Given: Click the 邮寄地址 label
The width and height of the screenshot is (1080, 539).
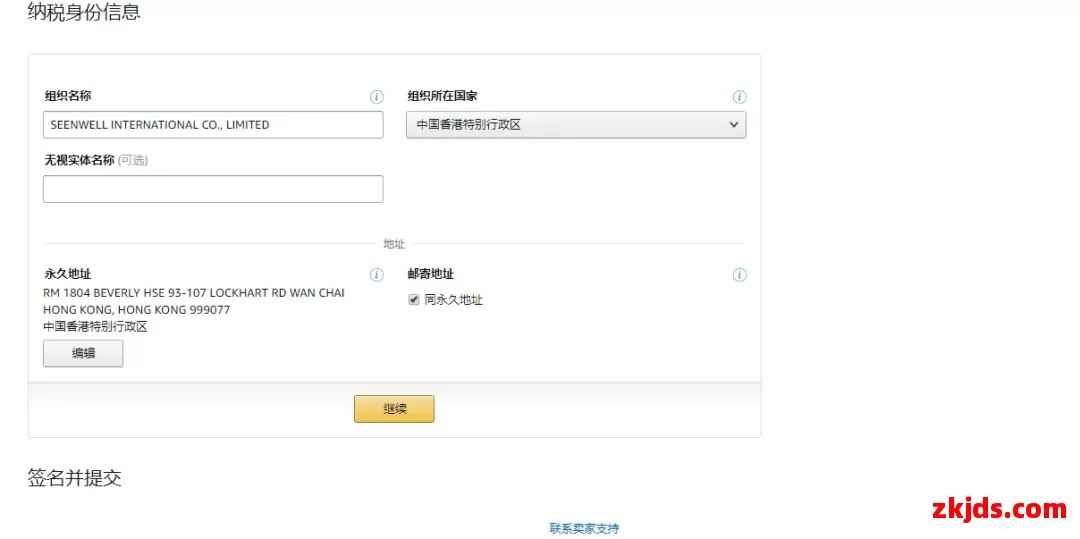Looking at the screenshot, I should [431, 274].
